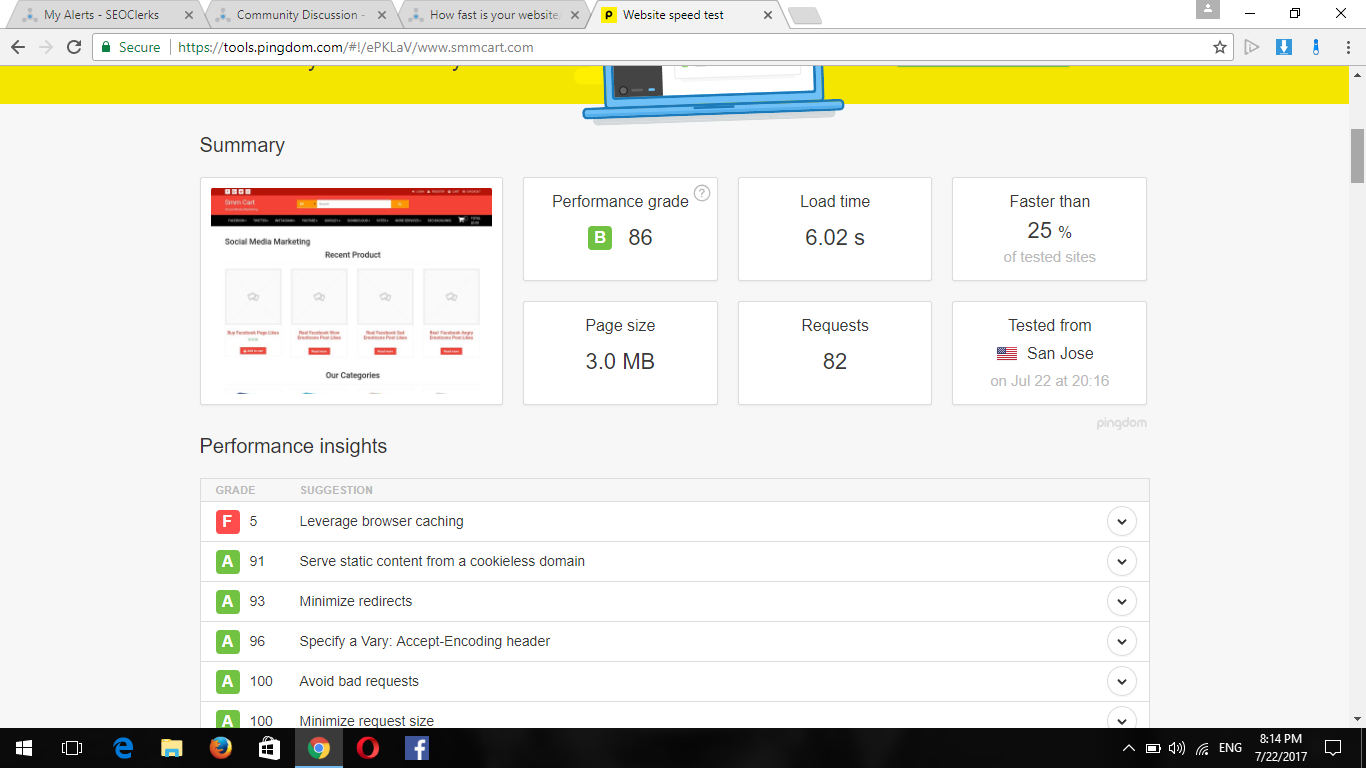The height and width of the screenshot is (768, 1366).
Task: Click the performance grade score 86
Action: pyautogui.click(x=640, y=237)
